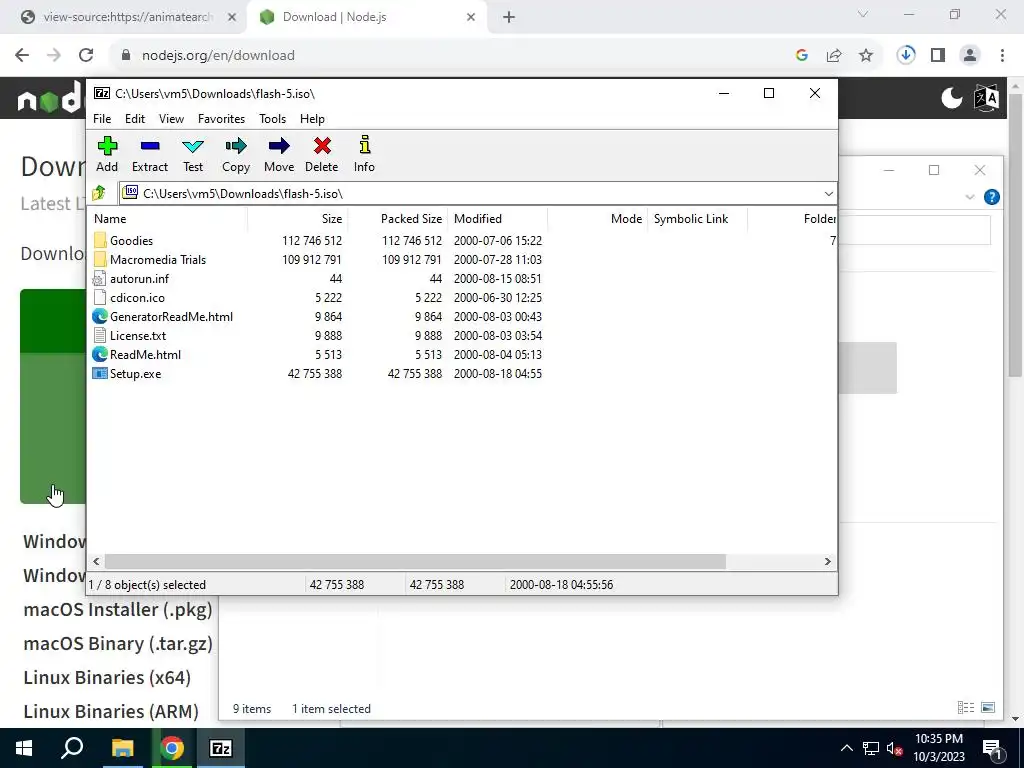
Task: Click the autorun.inf file icon
Action: (x=99, y=279)
